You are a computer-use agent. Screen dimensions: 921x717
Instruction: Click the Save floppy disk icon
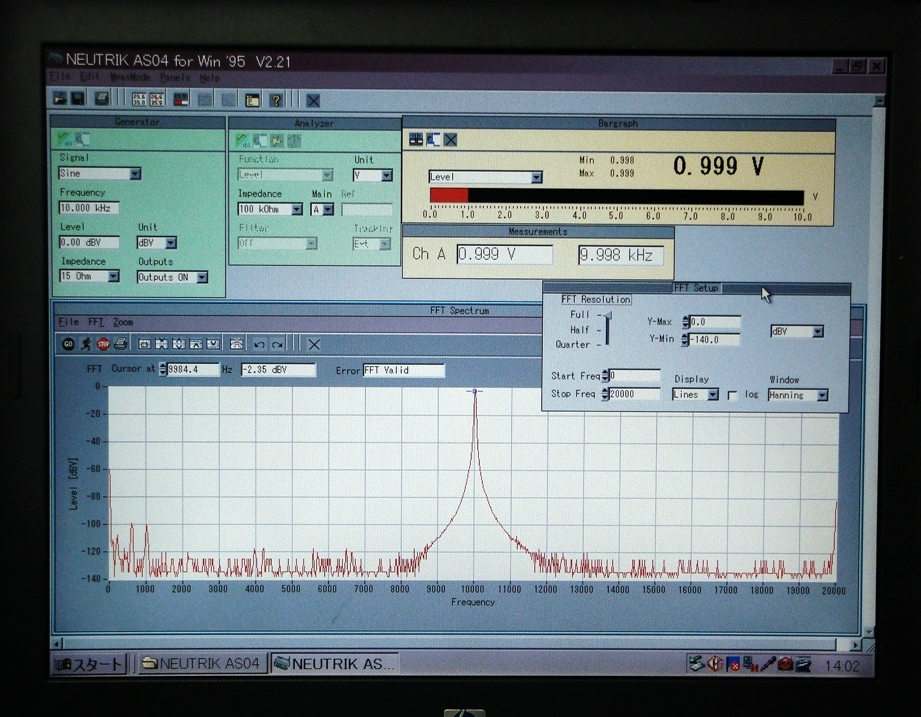click(78, 99)
